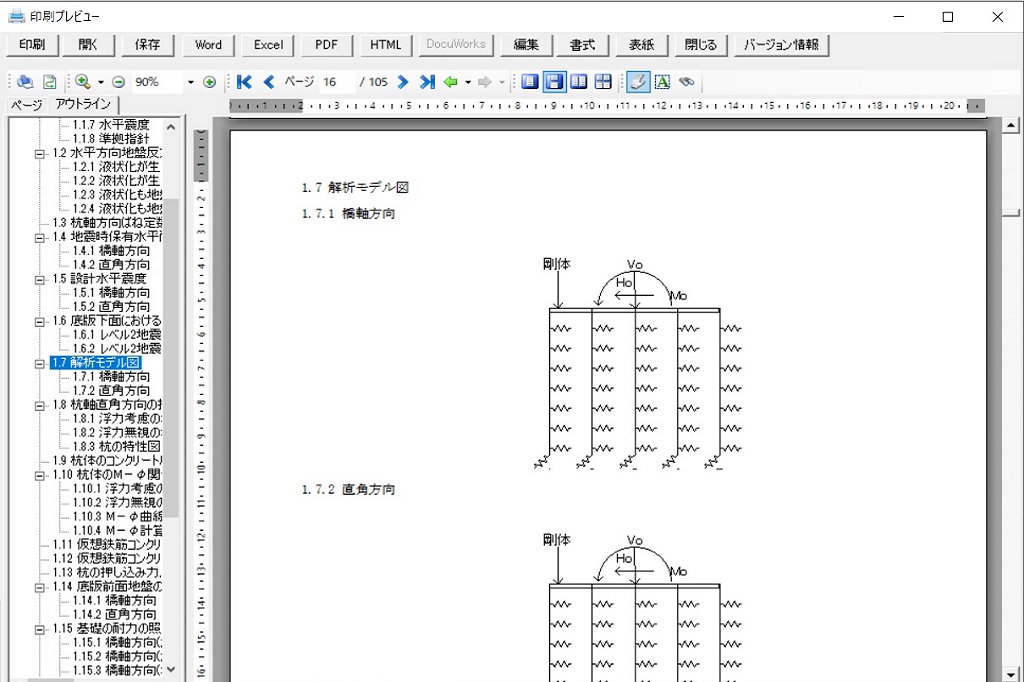Toggle the four-page grid view
The image size is (1024, 682).
[603, 82]
